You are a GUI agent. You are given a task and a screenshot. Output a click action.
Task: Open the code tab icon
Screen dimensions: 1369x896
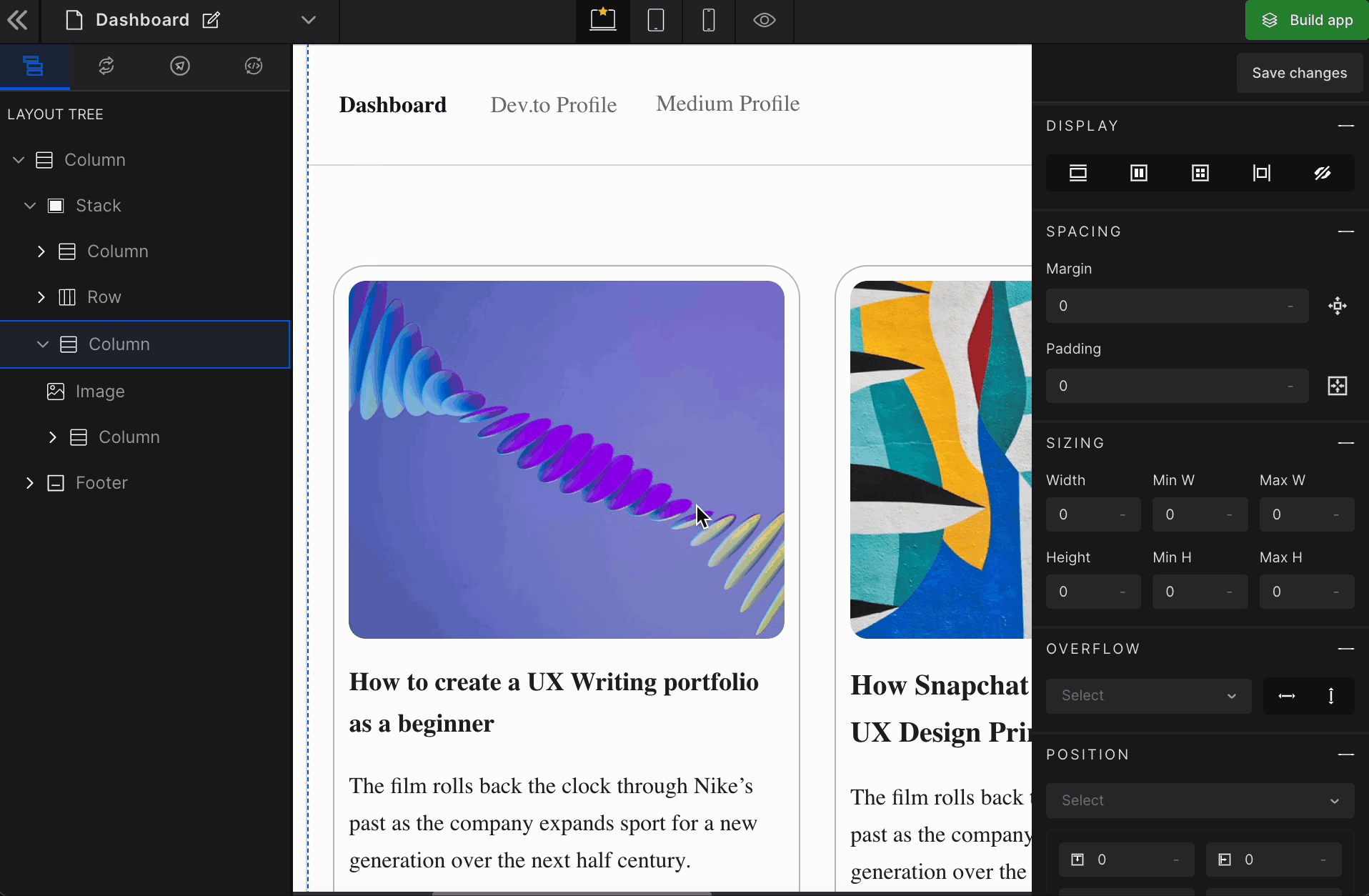[x=254, y=66]
